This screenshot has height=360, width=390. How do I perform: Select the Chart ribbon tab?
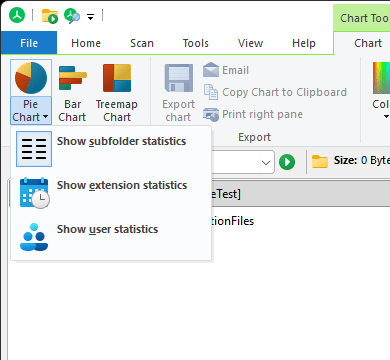point(368,43)
